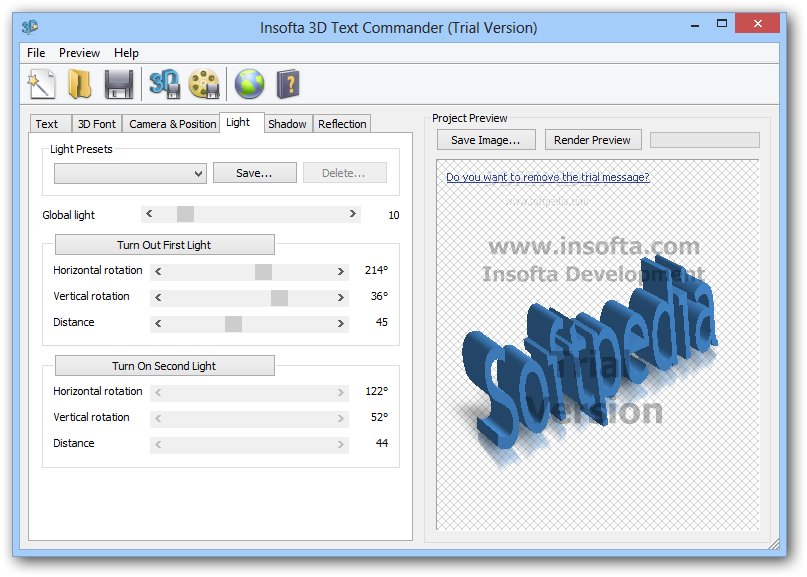This screenshot has width=807, height=577.
Task: Click the Save... preset button
Action: pyautogui.click(x=255, y=173)
